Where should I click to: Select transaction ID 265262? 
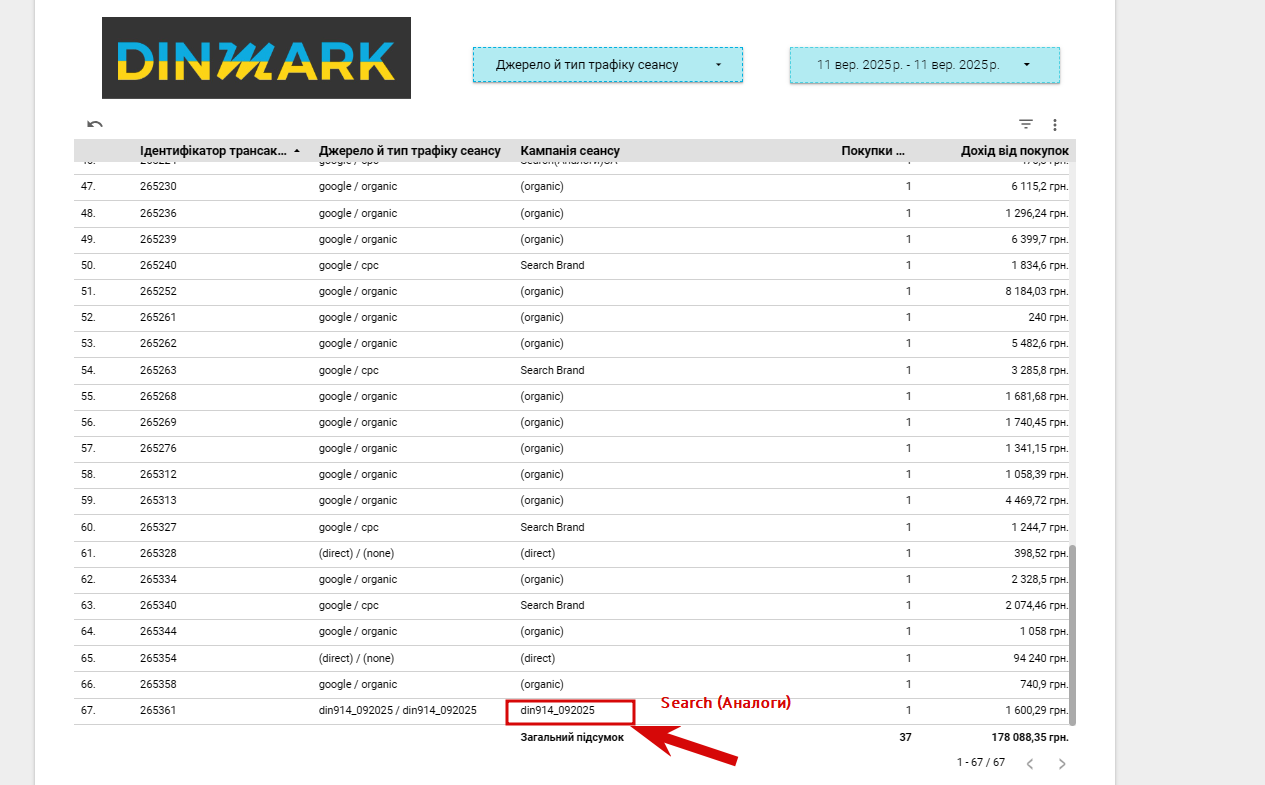[x=158, y=343]
